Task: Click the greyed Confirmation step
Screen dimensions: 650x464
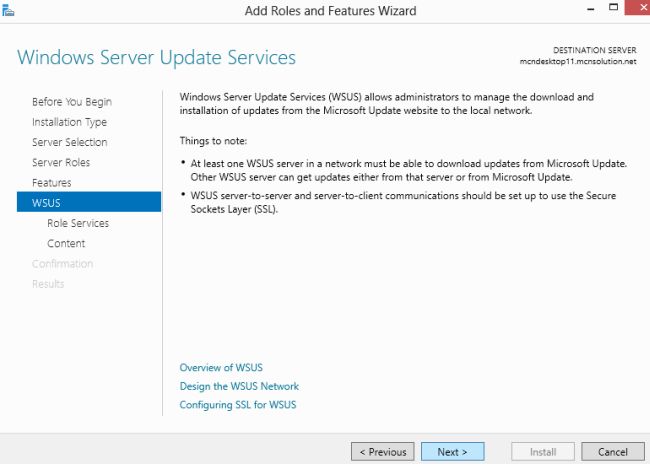Action: tap(62, 264)
